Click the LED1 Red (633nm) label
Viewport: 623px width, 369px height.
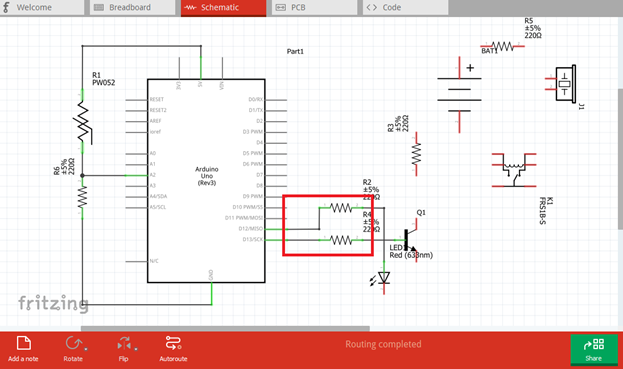tap(411, 251)
